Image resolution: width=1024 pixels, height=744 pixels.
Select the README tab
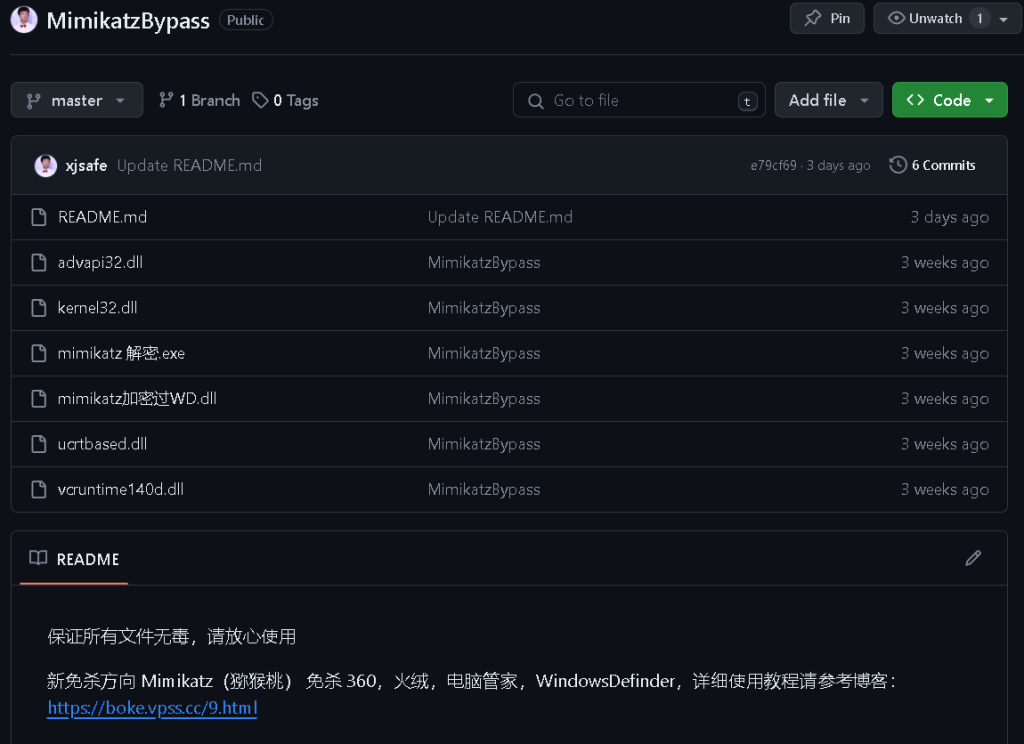74,559
